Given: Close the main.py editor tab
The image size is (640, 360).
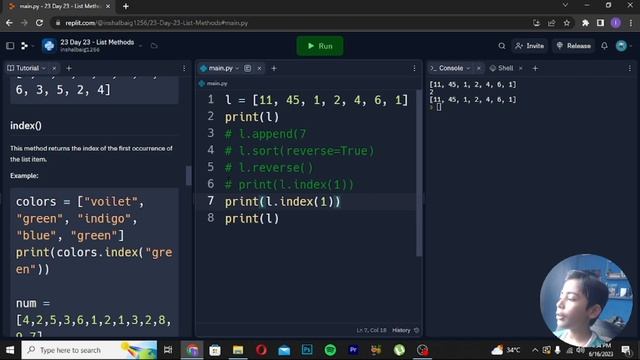Looking at the screenshot, I should [x=259, y=68].
